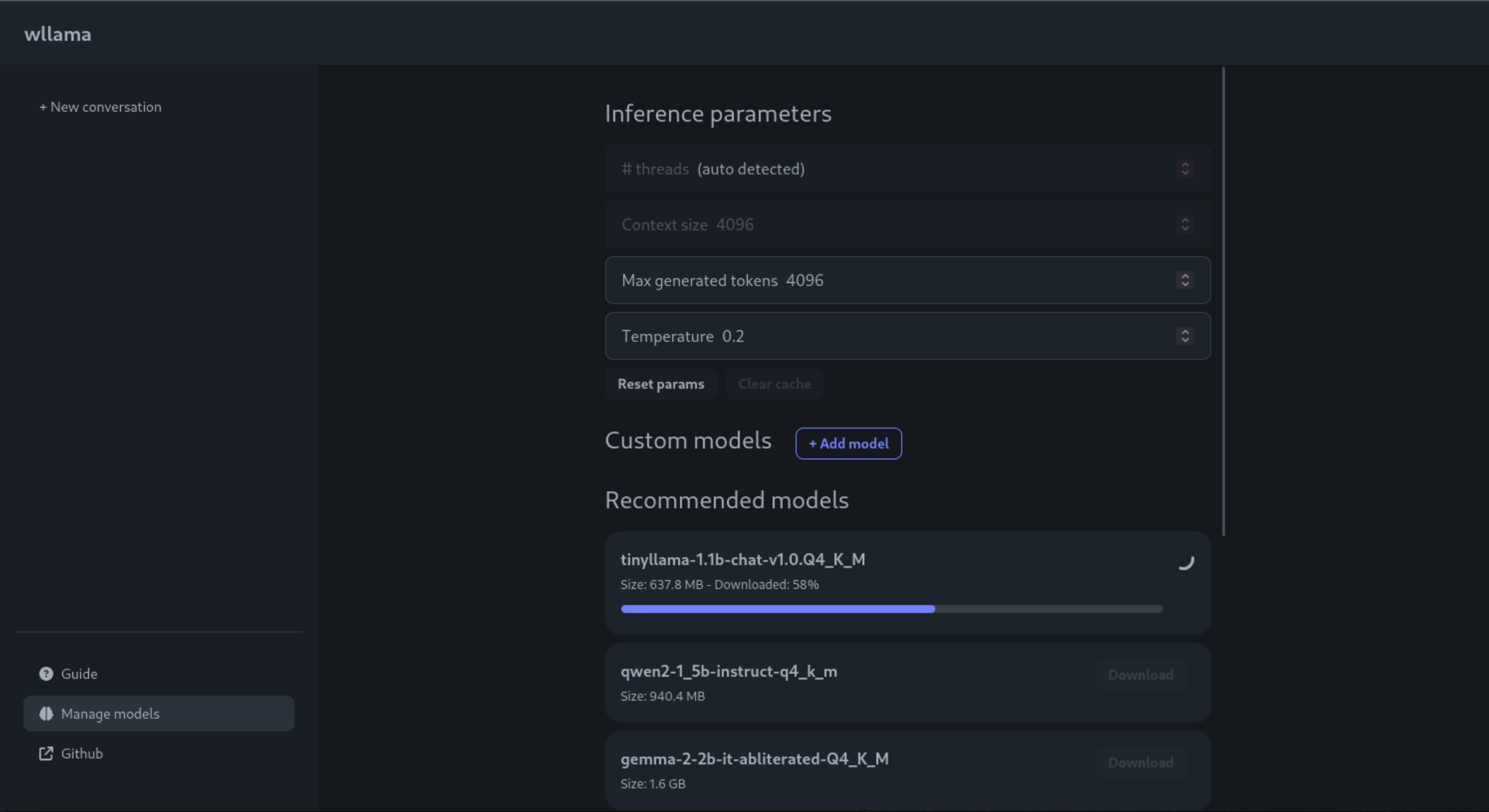Open the Guide page in sidebar
The width and height of the screenshot is (1489, 812).
(x=79, y=673)
